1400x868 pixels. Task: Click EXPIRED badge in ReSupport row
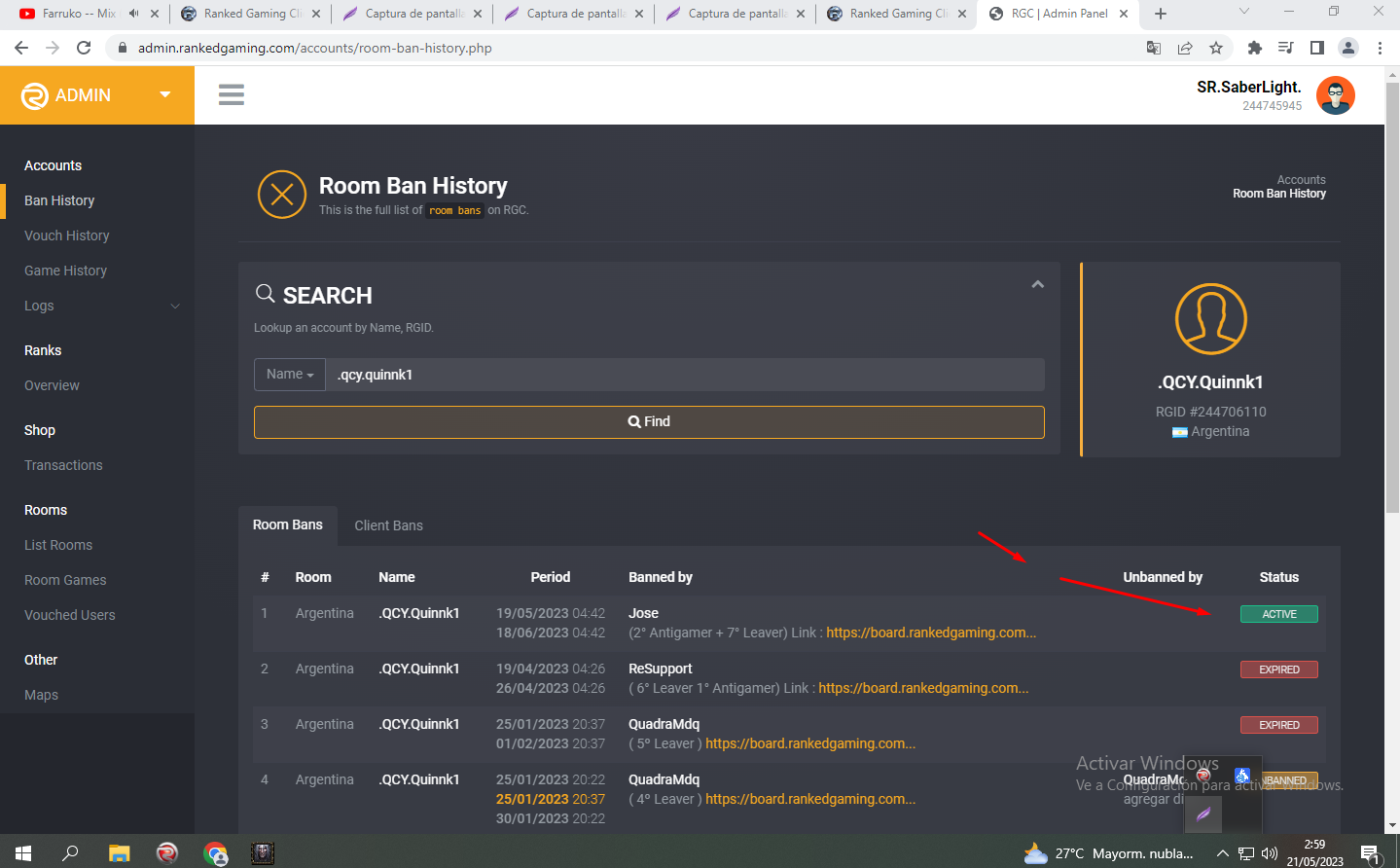[1279, 669]
